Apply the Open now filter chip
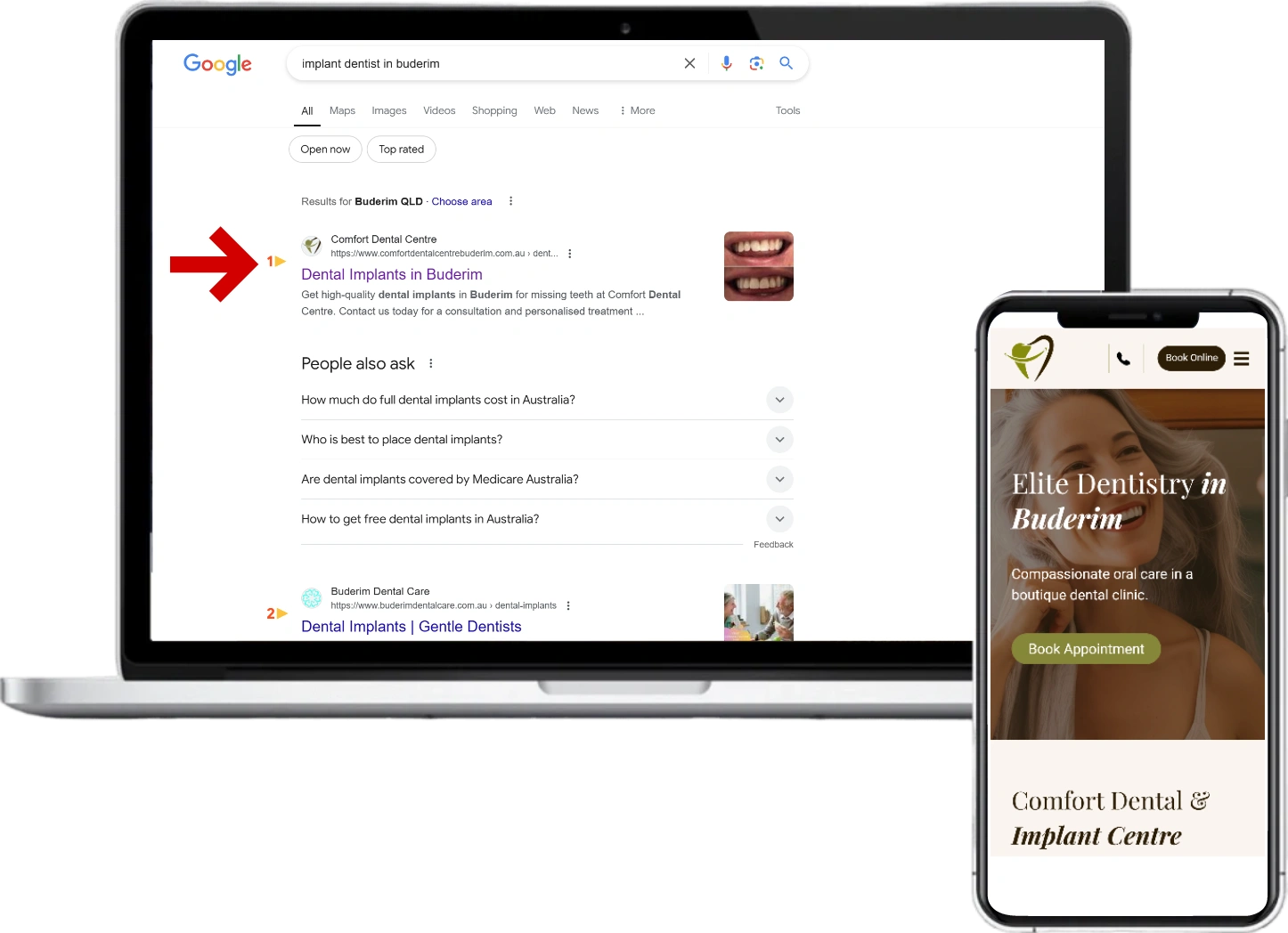1288x933 pixels. (325, 150)
